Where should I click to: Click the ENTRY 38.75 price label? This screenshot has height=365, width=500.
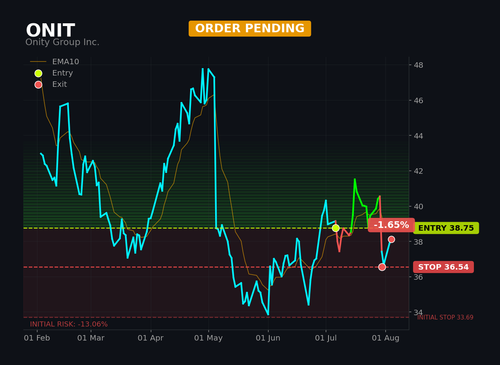(x=446, y=228)
